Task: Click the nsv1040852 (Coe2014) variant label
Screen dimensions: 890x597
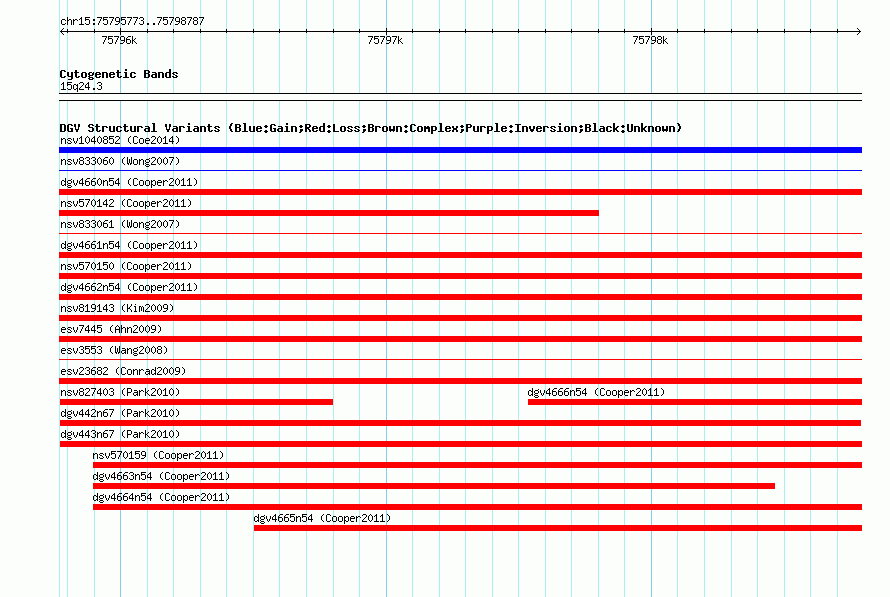Action: (x=120, y=140)
